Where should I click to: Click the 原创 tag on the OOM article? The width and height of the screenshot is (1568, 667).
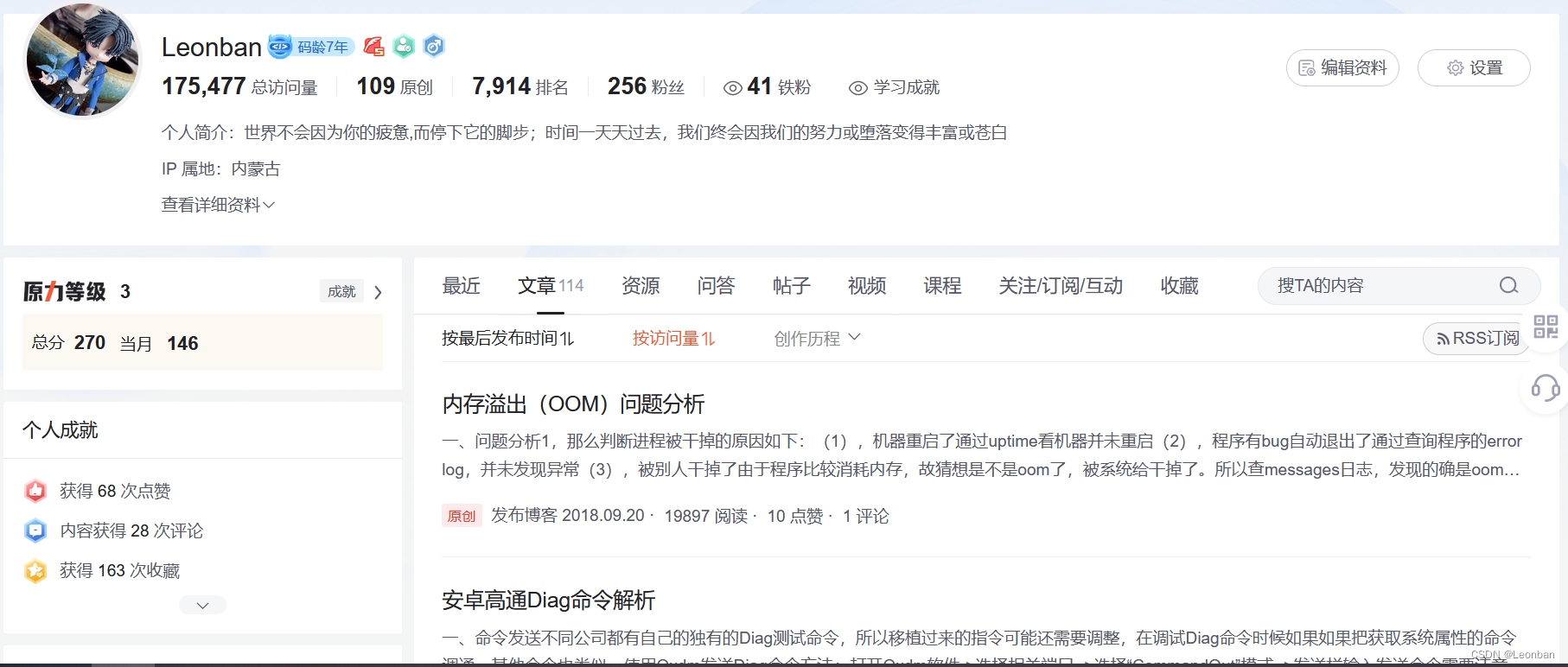(x=462, y=516)
